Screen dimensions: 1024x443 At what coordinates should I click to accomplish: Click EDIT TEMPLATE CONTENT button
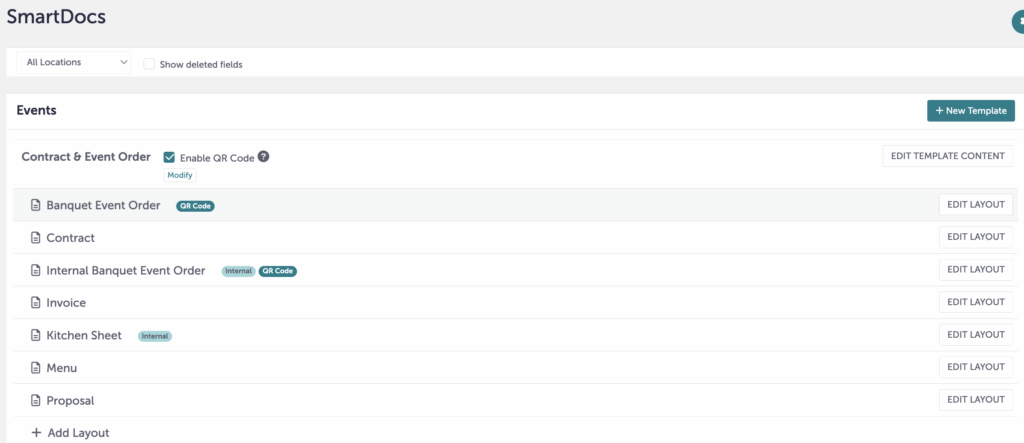(948, 156)
